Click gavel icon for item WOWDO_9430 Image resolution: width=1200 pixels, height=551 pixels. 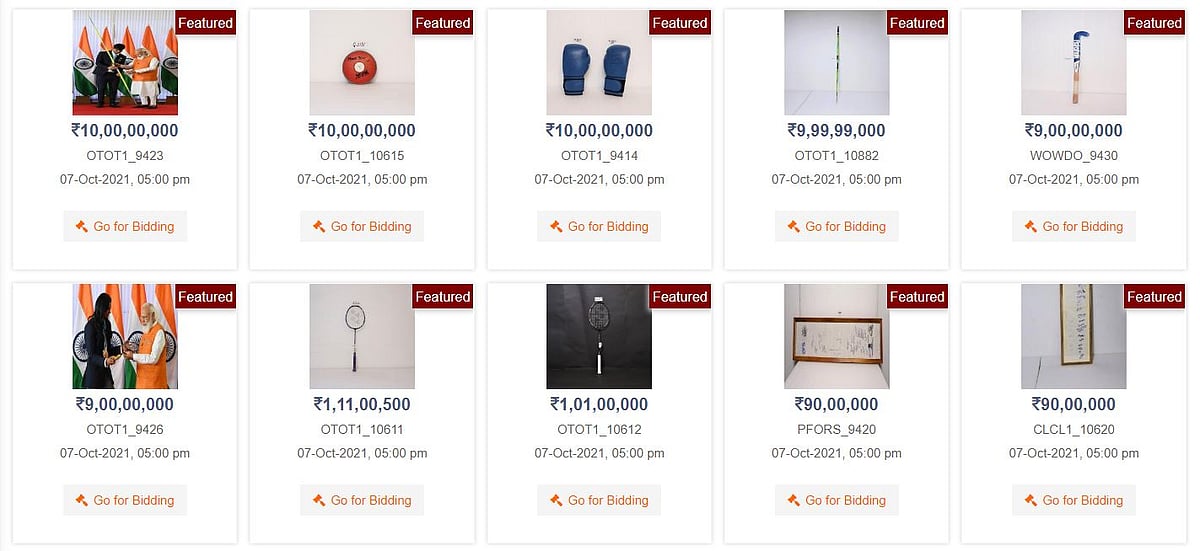click(1031, 227)
